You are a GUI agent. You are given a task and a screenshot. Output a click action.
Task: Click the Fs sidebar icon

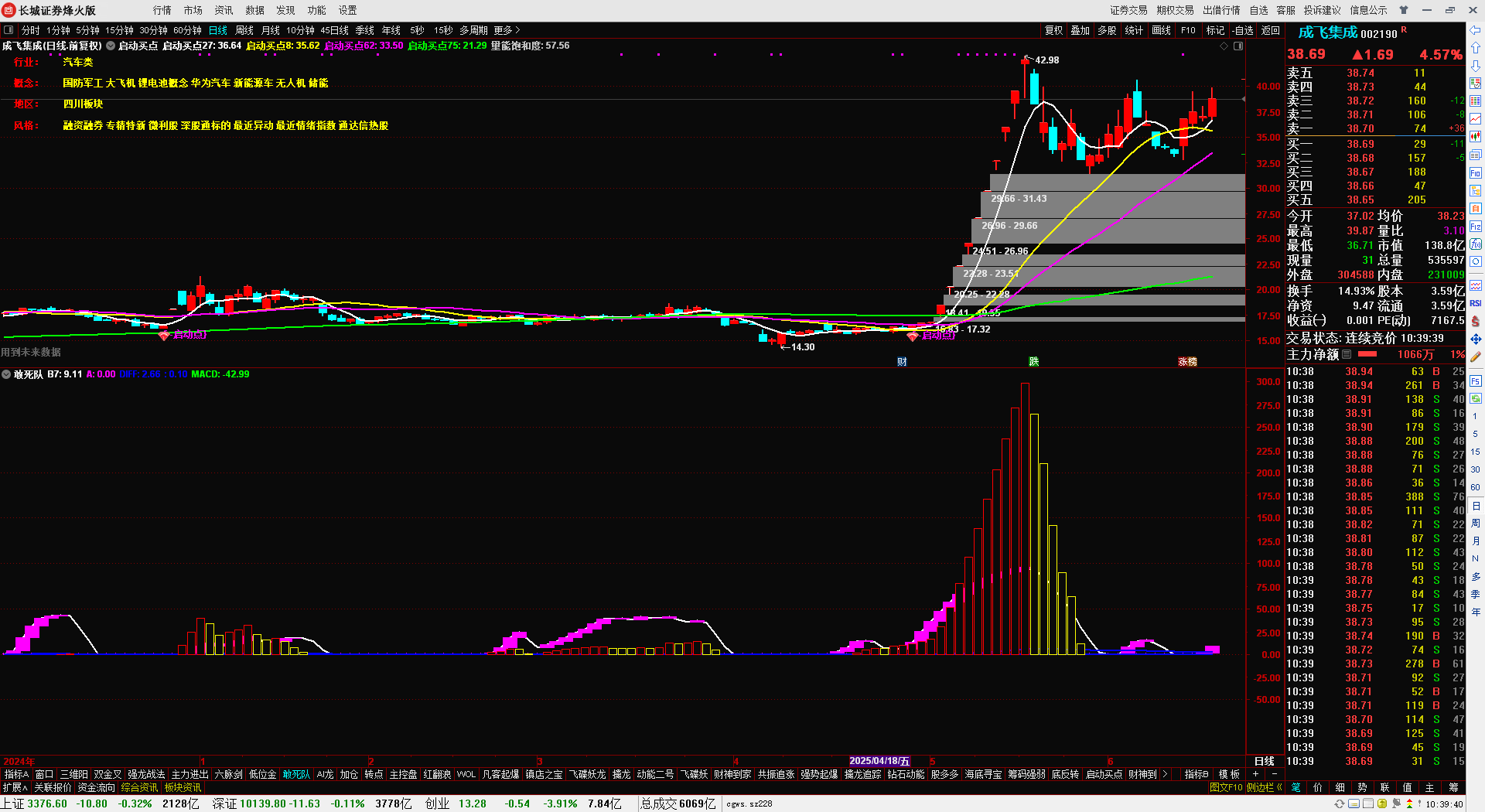coord(1476,381)
